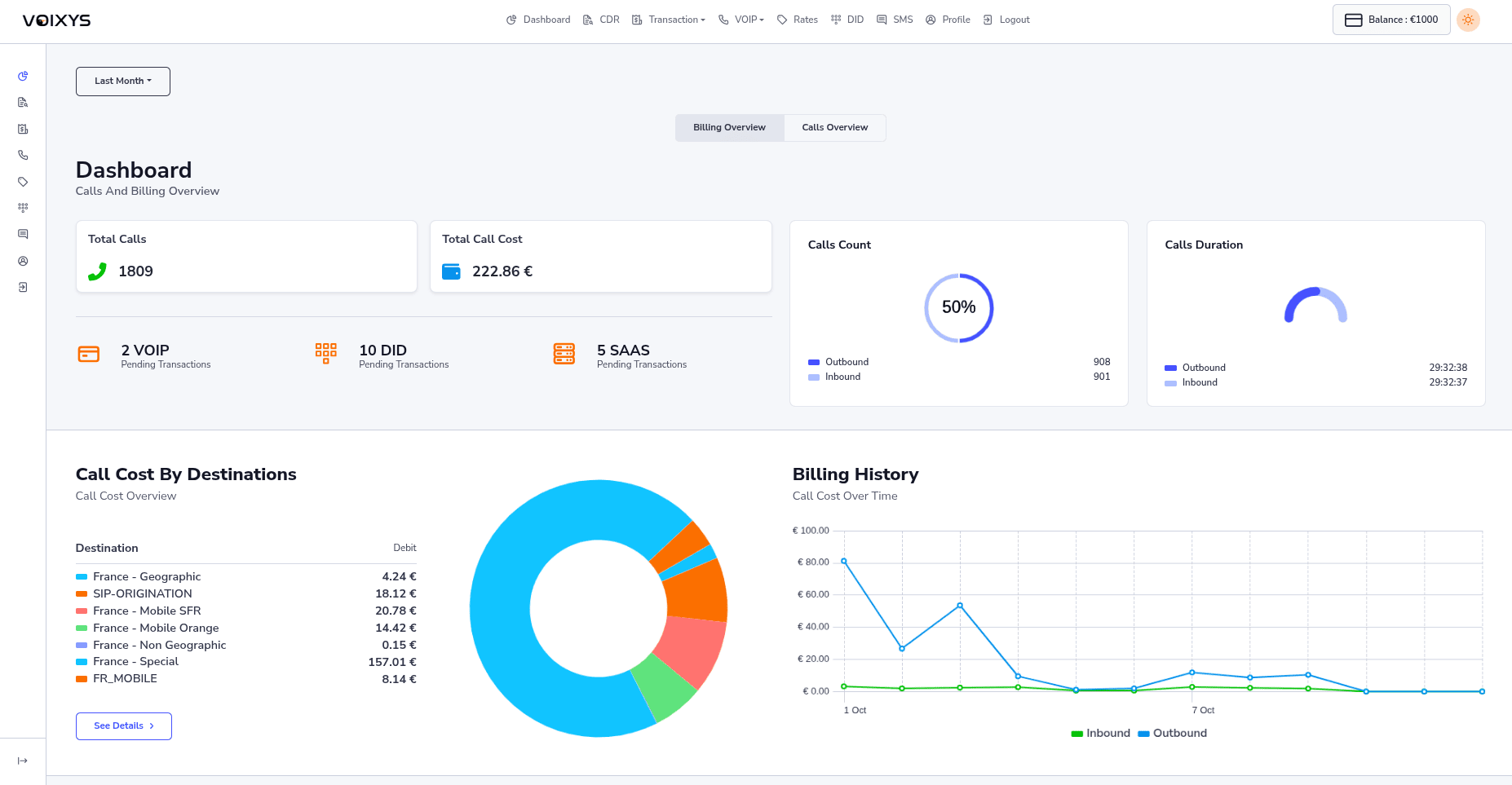Select the FR_MOBILE destination row

point(246,679)
